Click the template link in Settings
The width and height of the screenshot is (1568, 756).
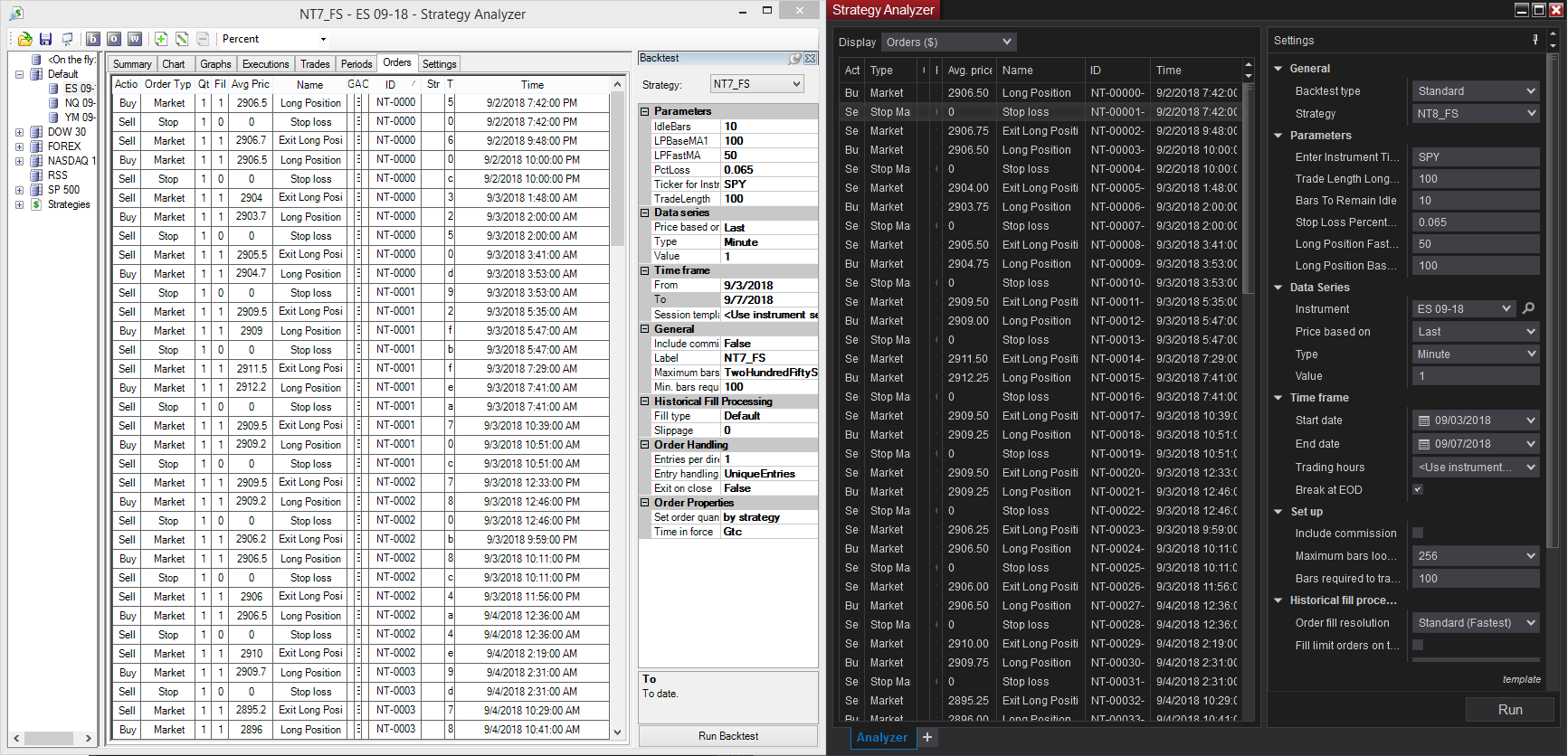pos(1522,680)
